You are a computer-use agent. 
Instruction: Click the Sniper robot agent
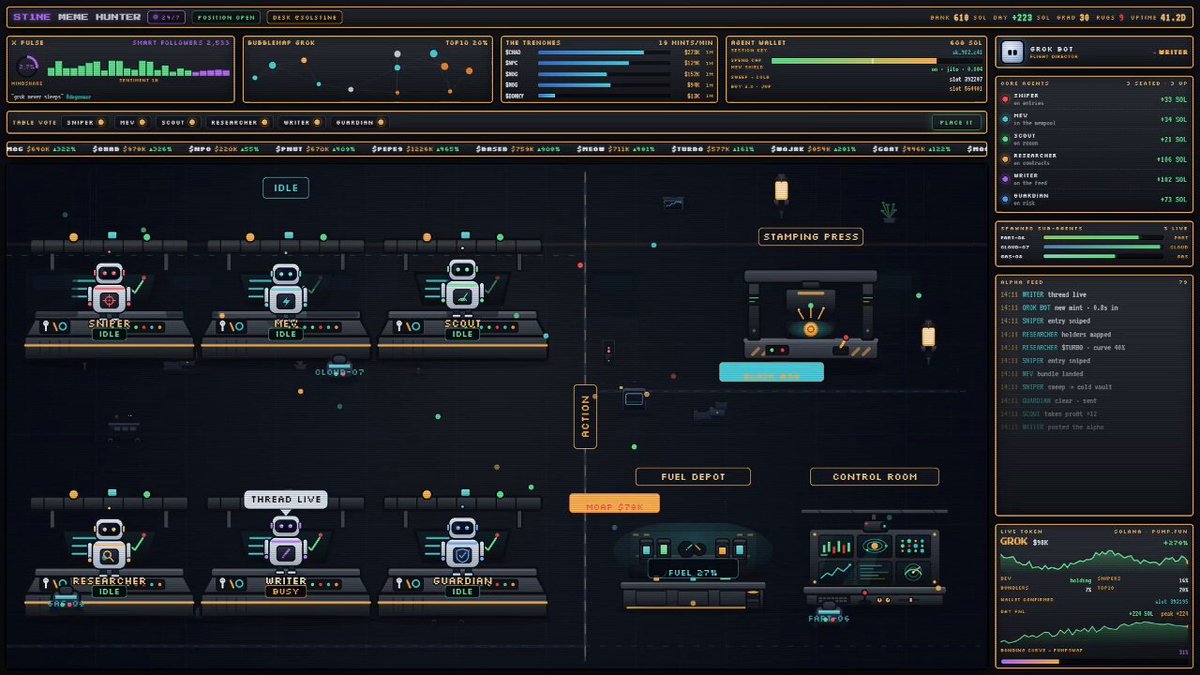tap(110, 289)
